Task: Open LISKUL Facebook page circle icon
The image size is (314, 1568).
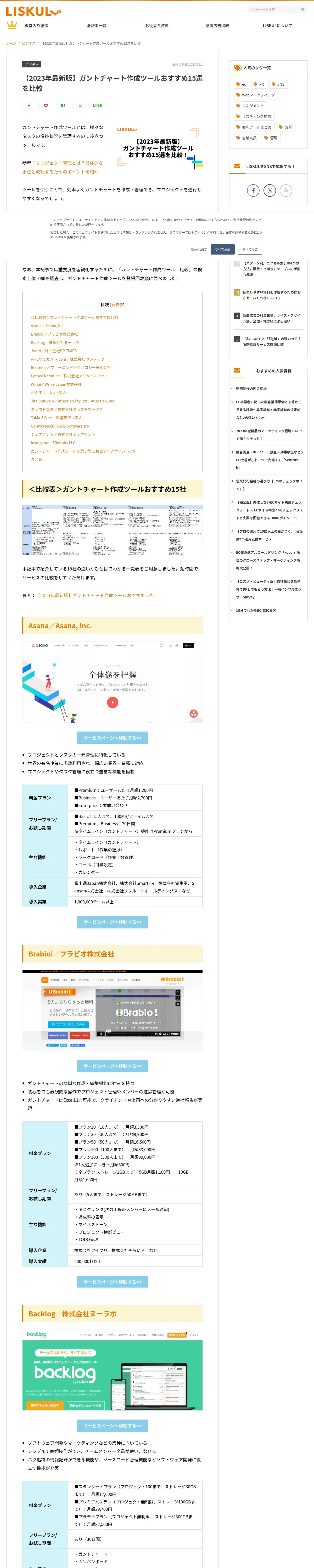Action: click(x=253, y=191)
